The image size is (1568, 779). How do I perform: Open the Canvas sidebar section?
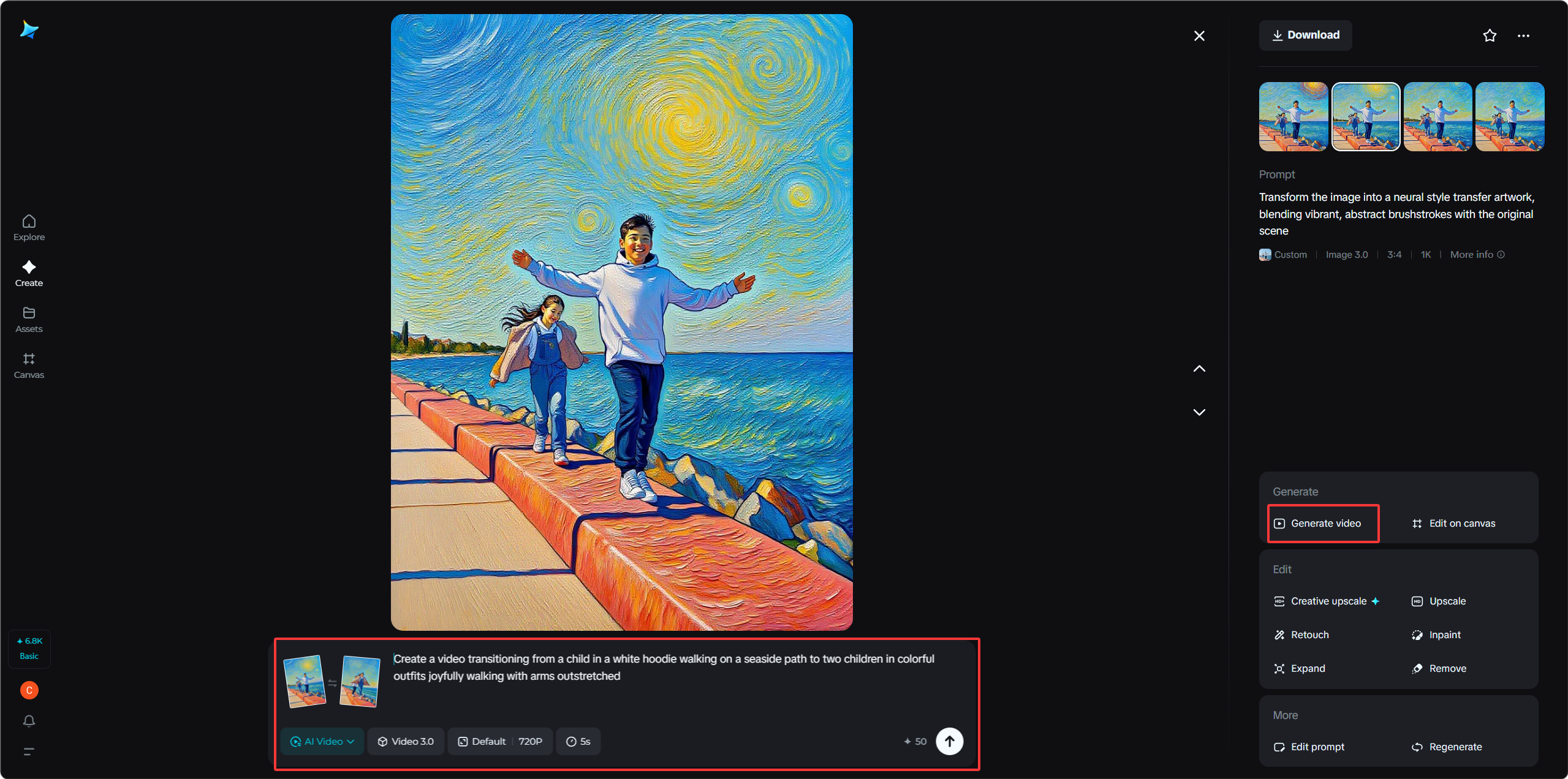[29, 366]
